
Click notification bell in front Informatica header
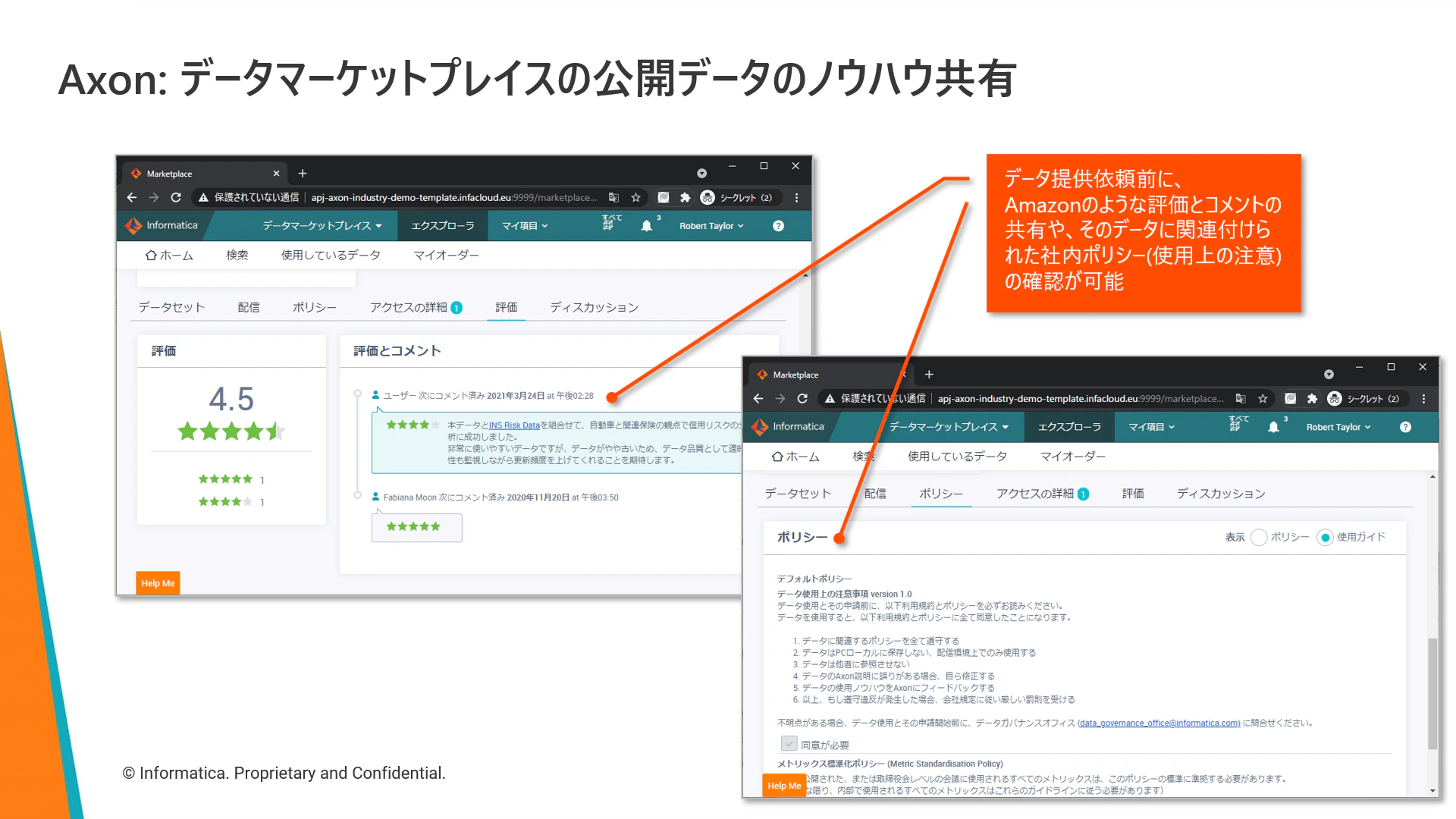(x=1273, y=427)
